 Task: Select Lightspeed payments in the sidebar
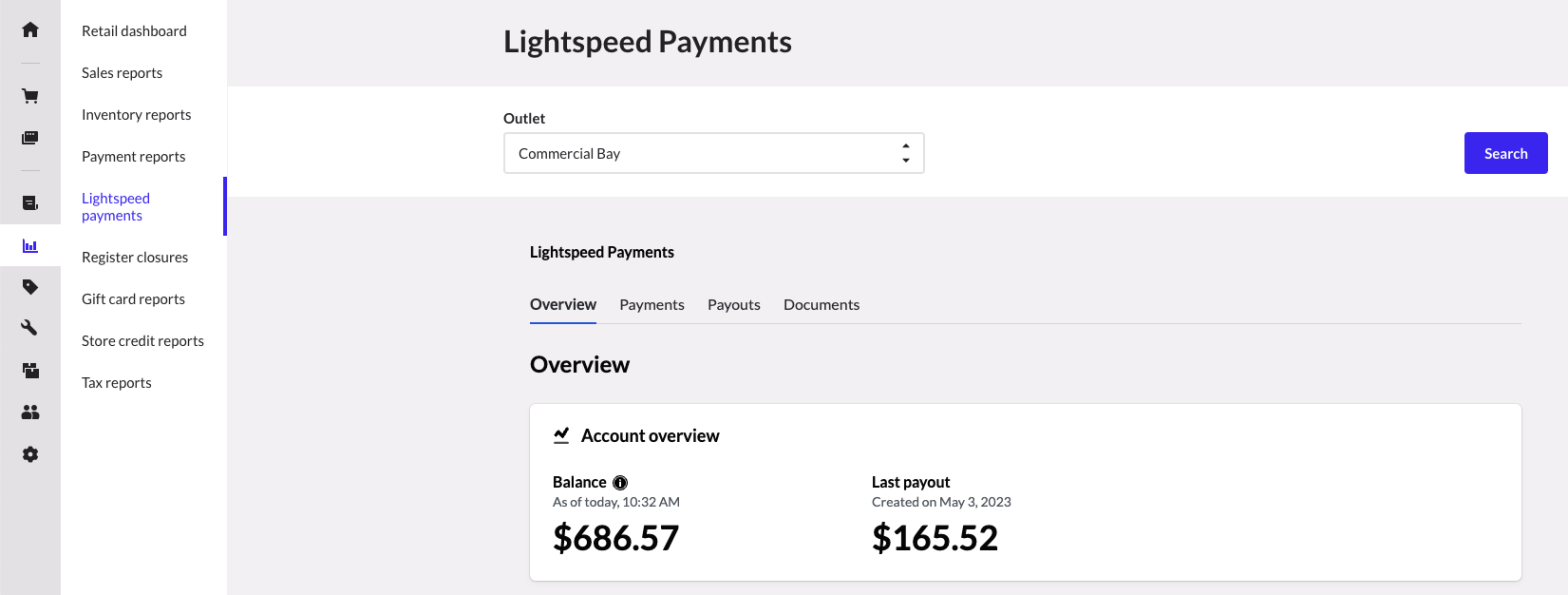(x=115, y=206)
